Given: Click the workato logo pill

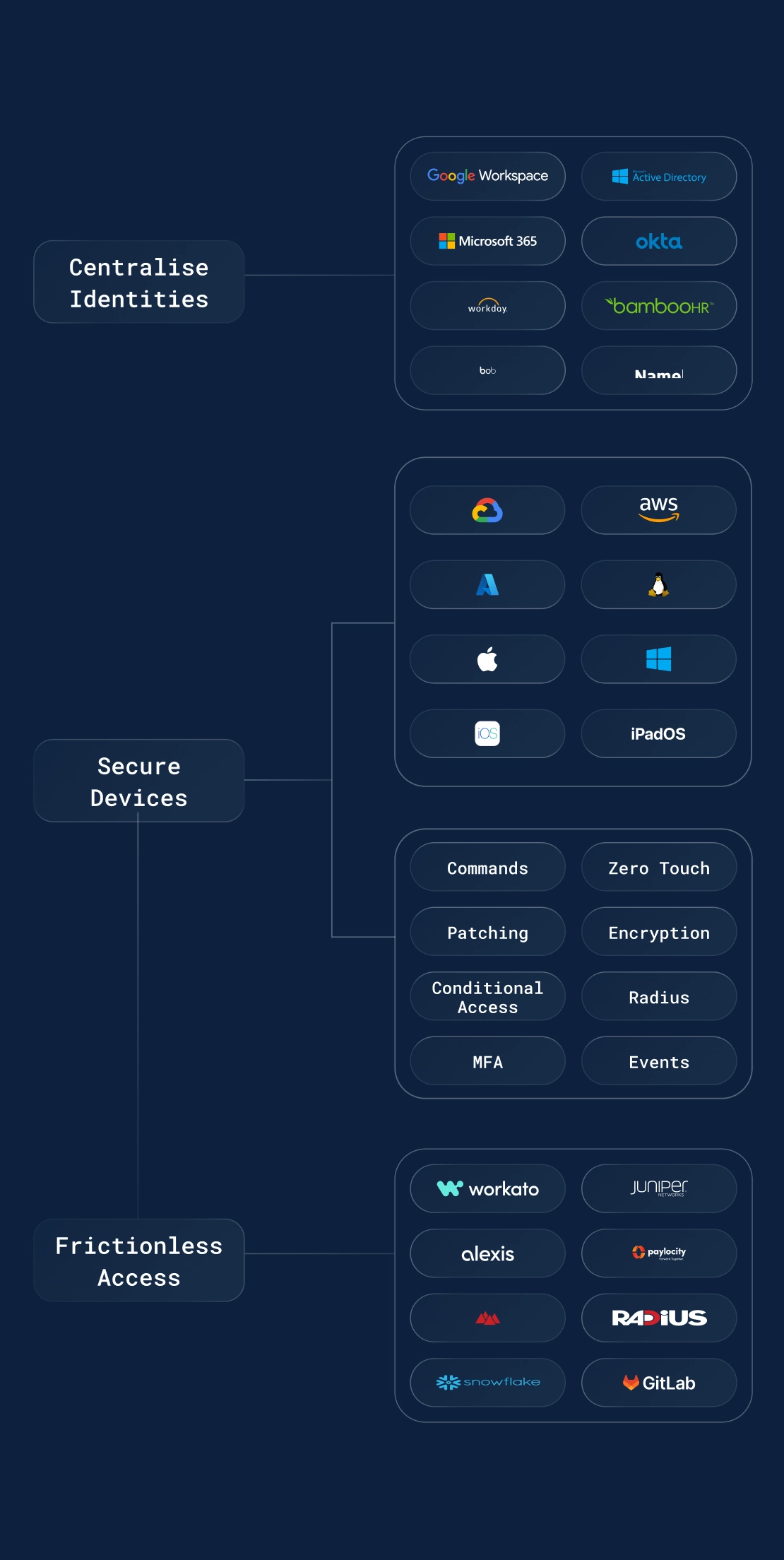Looking at the screenshot, I should [x=487, y=1189].
